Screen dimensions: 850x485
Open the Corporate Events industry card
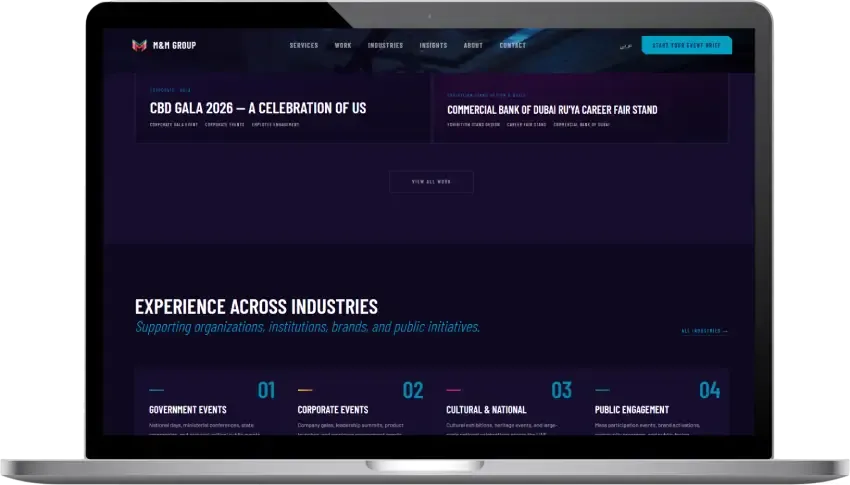pos(357,402)
